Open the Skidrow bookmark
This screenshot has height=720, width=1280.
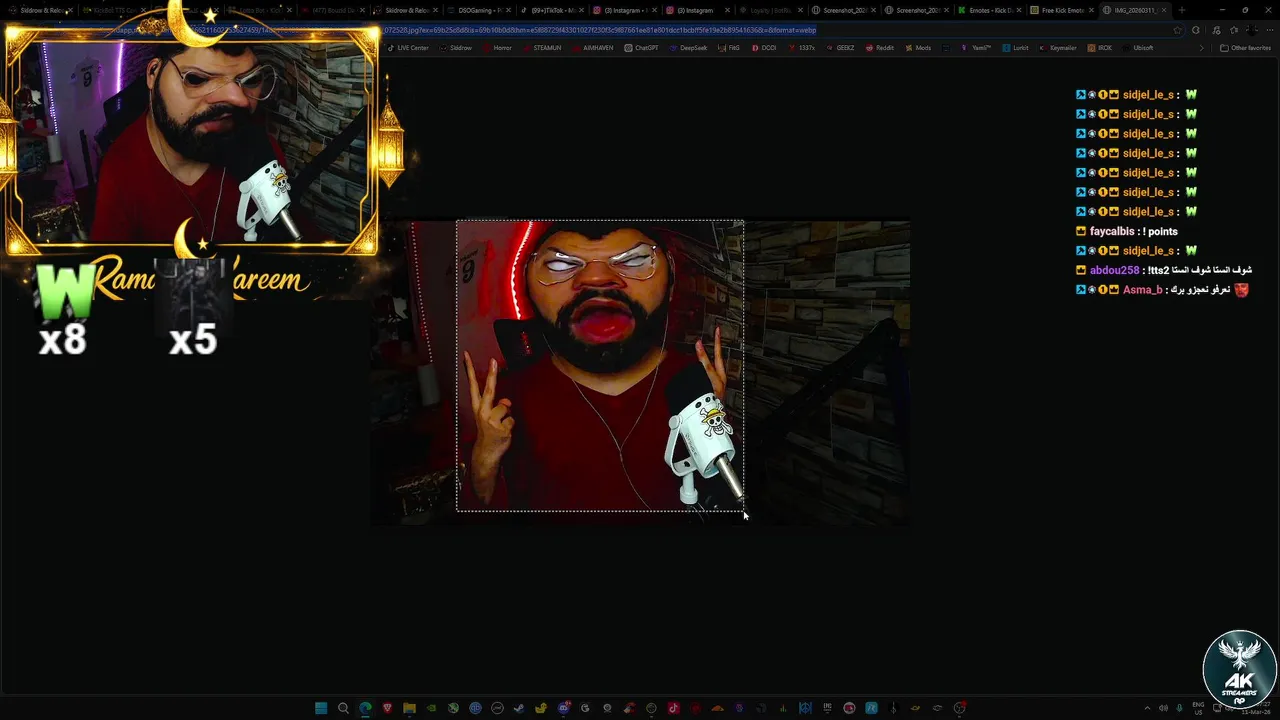tap(456, 48)
